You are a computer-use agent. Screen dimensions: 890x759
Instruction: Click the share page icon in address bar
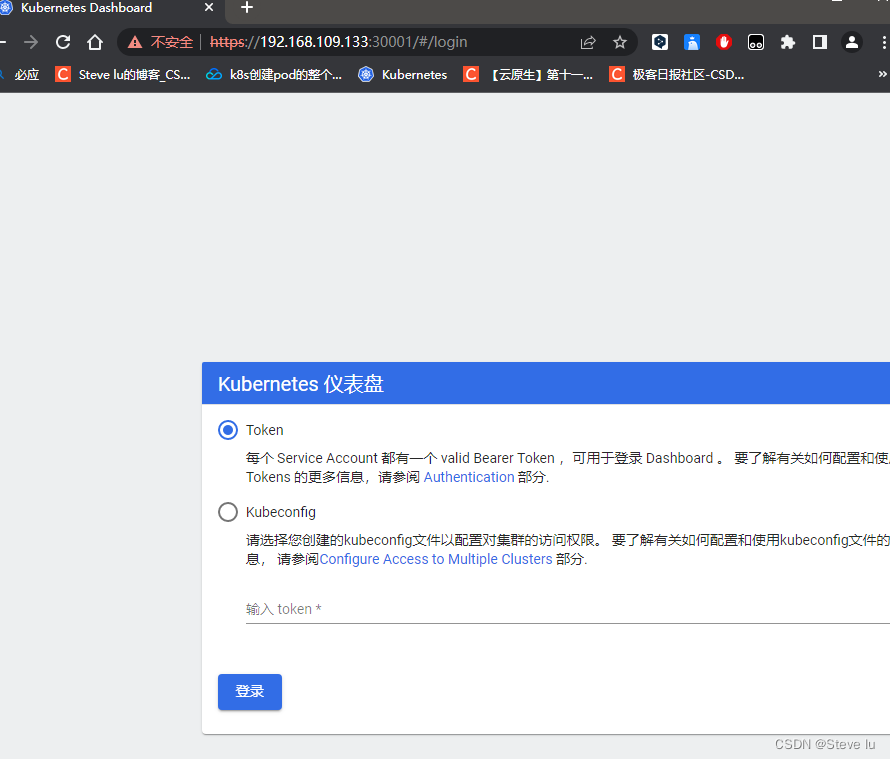tap(588, 42)
